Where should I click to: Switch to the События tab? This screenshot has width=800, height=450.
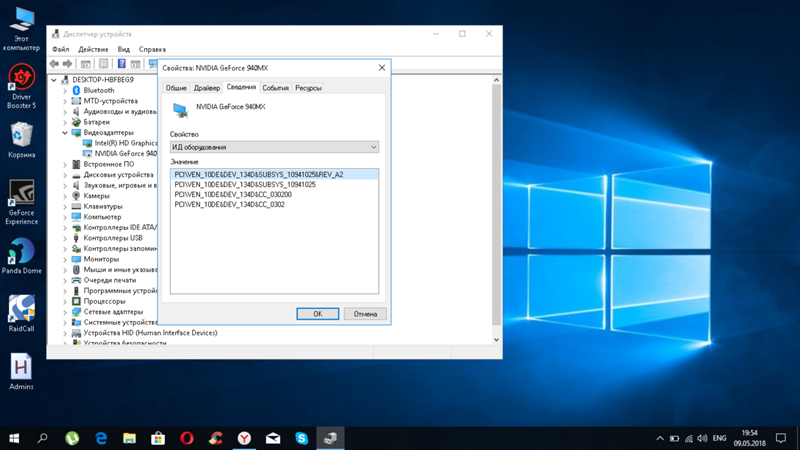[276, 88]
